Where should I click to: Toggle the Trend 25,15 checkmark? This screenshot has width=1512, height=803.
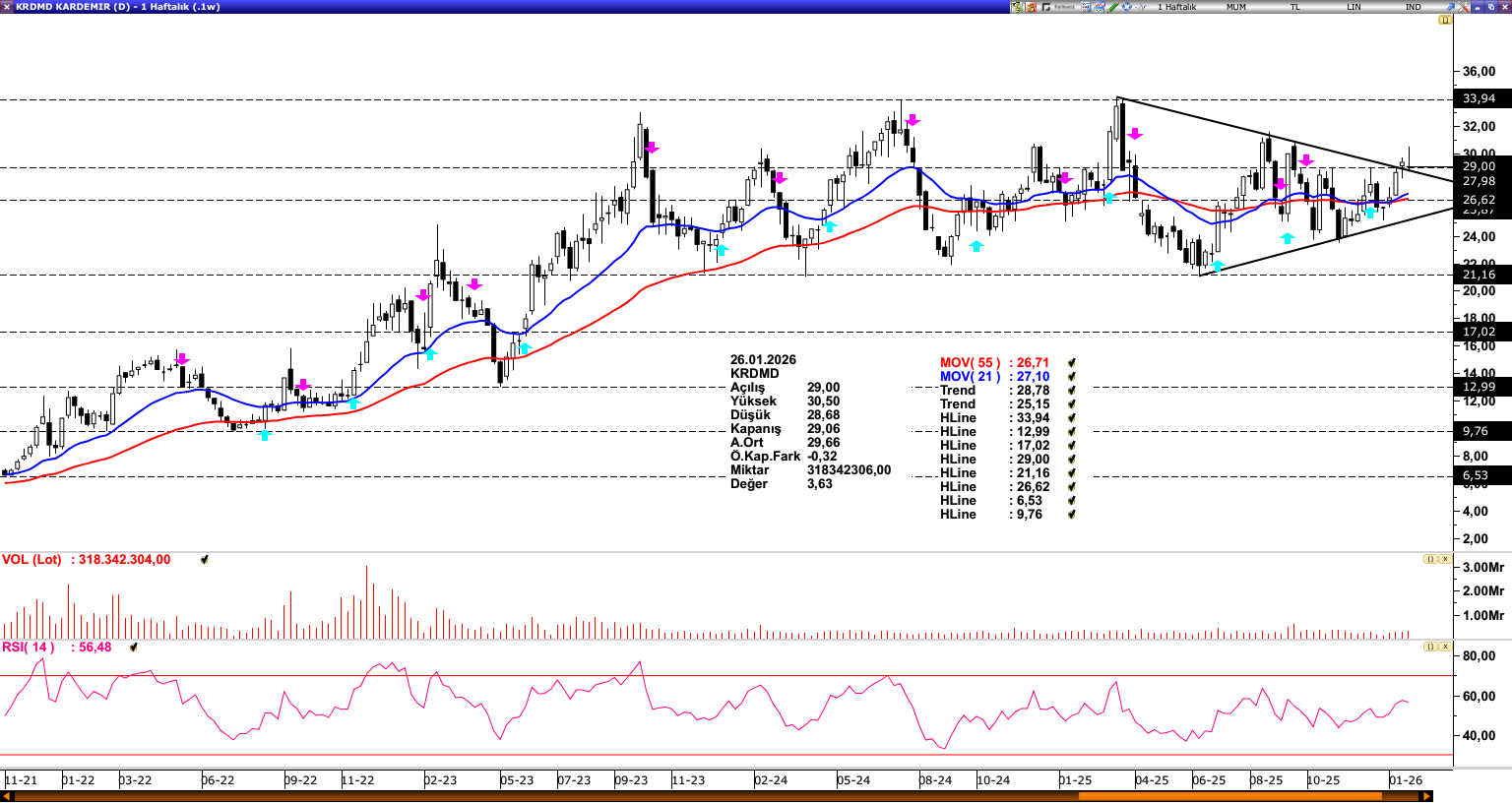(x=1071, y=404)
